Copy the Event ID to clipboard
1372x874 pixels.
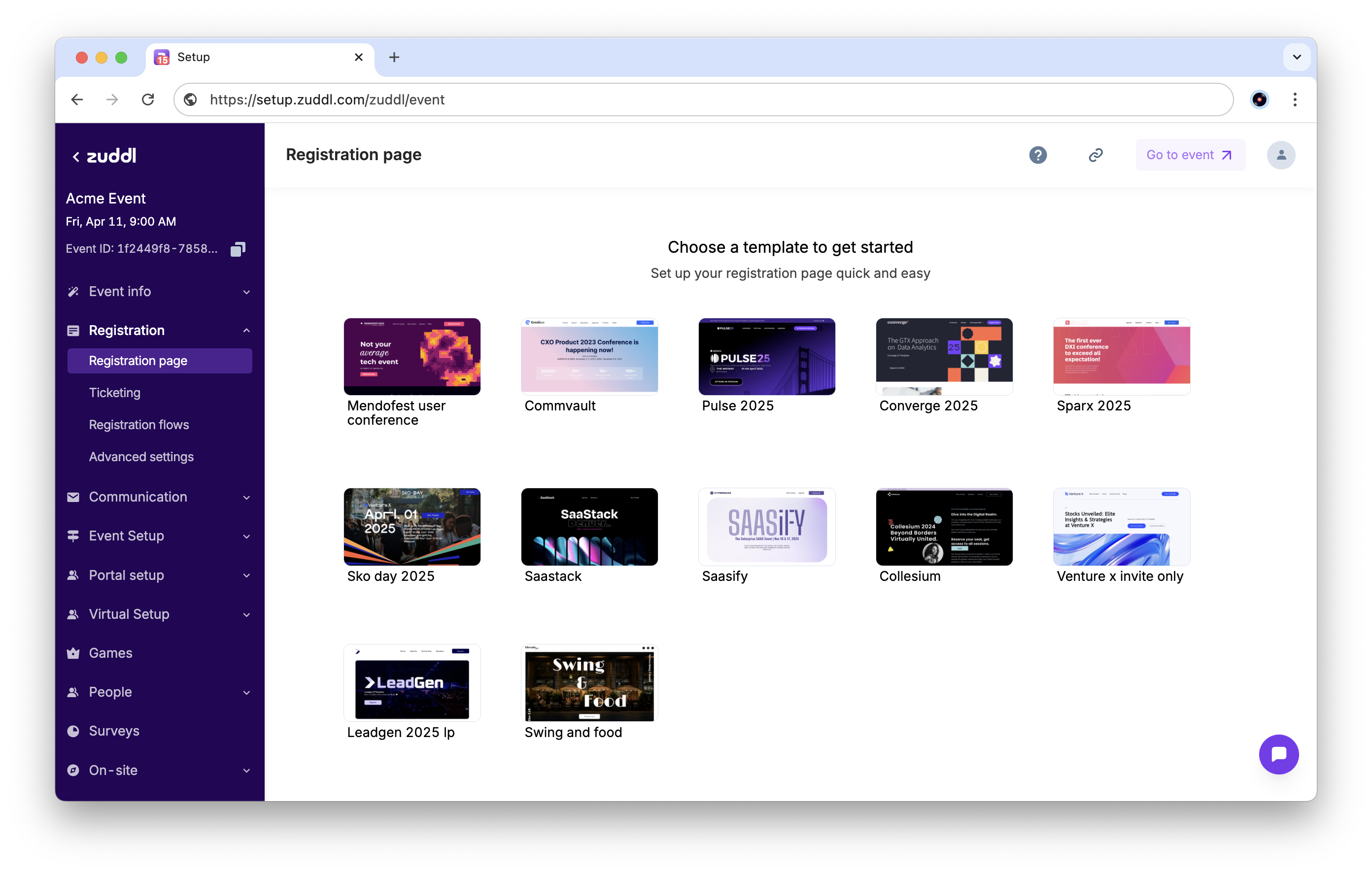point(238,249)
